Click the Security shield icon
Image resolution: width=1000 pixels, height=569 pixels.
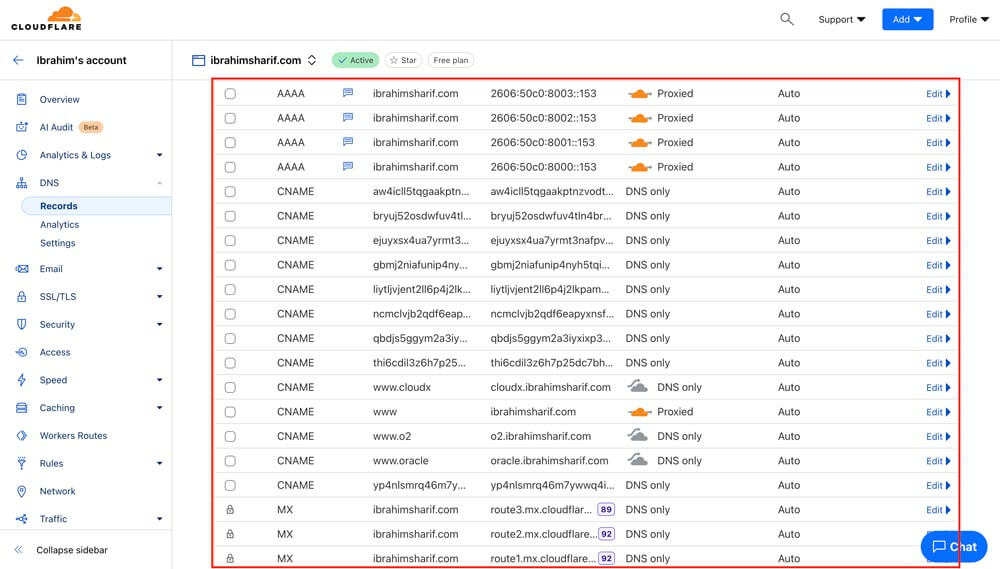pos(22,324)
